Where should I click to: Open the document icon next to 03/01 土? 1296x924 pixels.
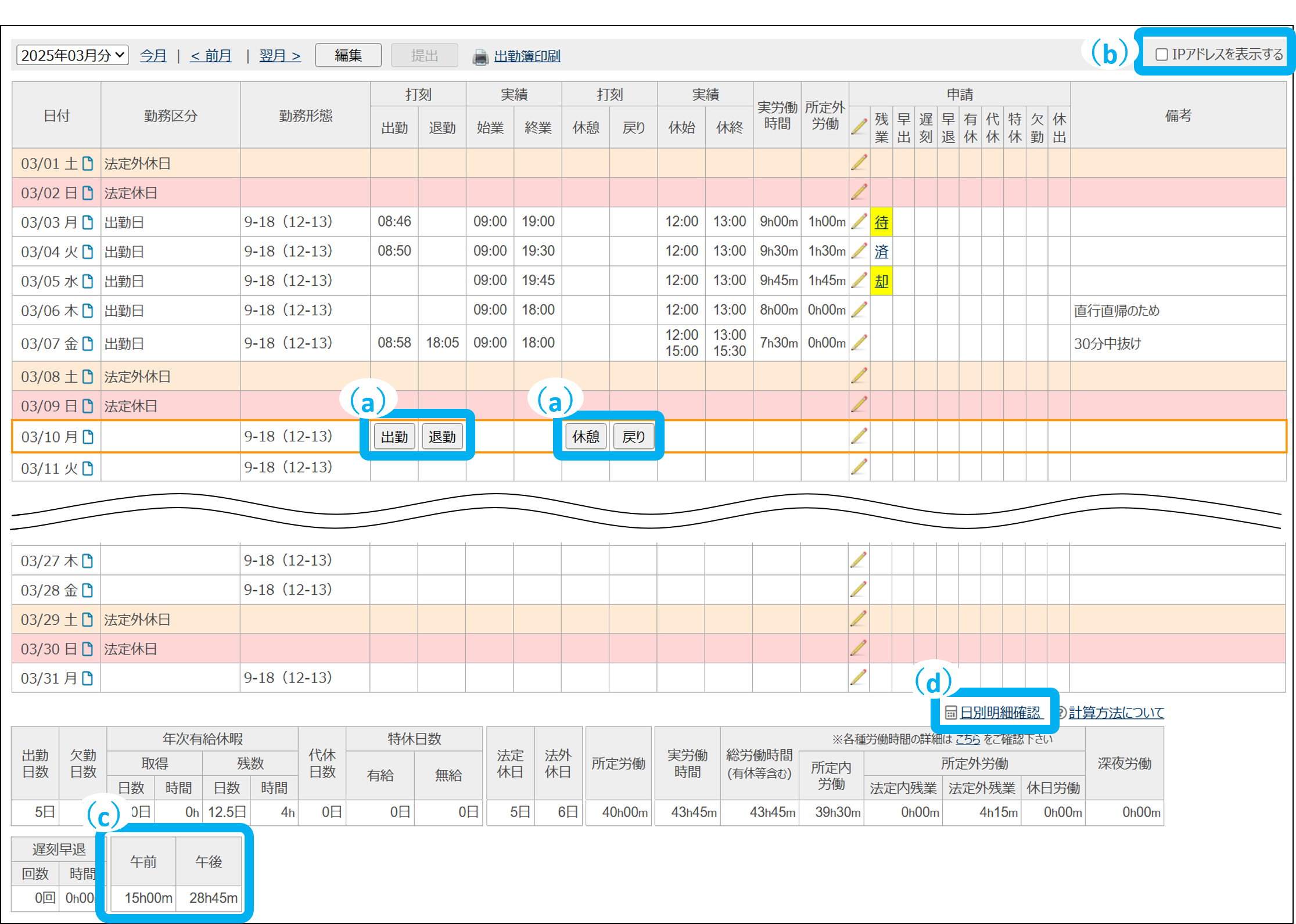[x=88, y=163]
